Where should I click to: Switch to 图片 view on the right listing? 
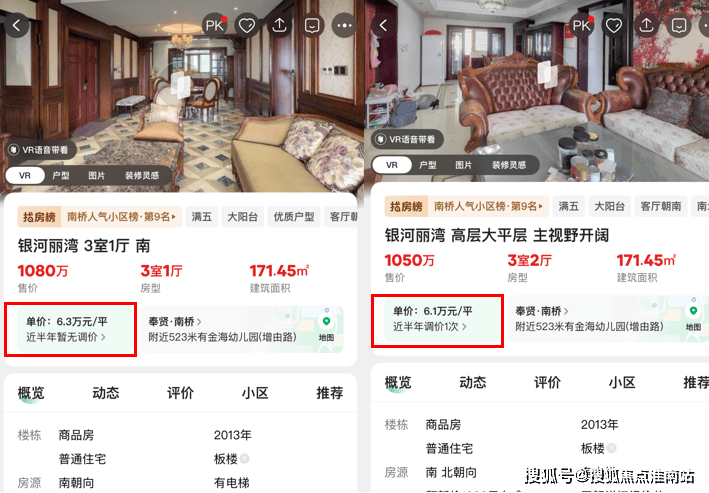click(463, 165)
